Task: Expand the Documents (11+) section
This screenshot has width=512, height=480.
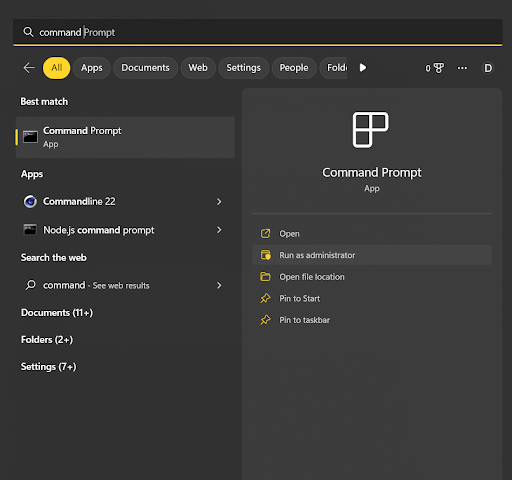Action: click(x=57, y=313)
